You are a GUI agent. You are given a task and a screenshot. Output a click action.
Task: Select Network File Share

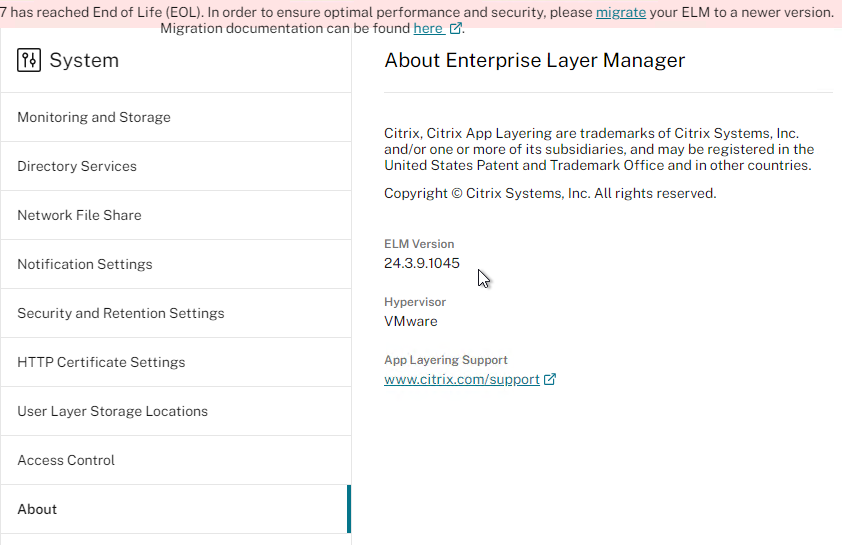pyautogui.click(x=176, y=215)
